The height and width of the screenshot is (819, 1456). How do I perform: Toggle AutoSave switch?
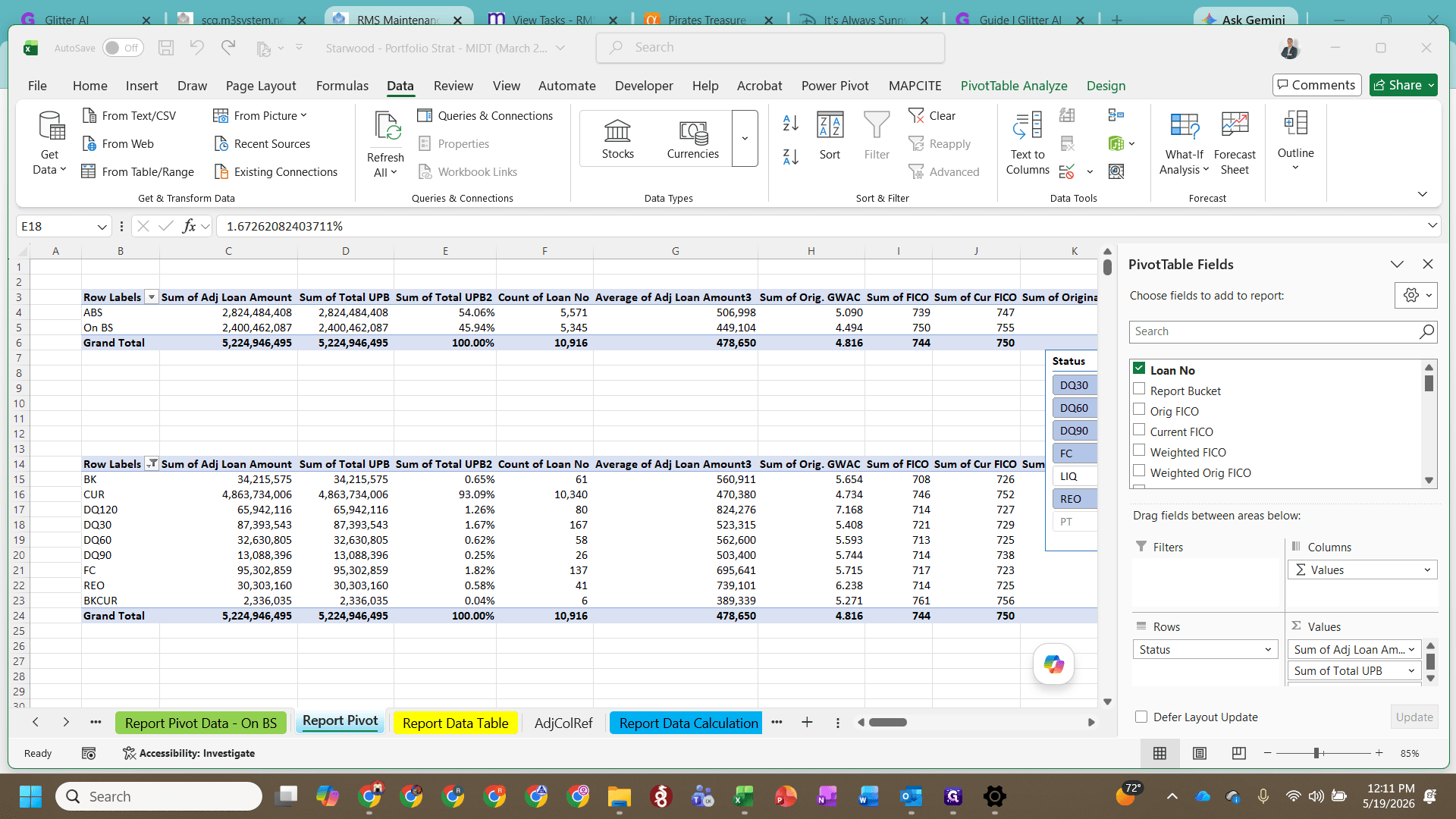[x=123, y=48]
